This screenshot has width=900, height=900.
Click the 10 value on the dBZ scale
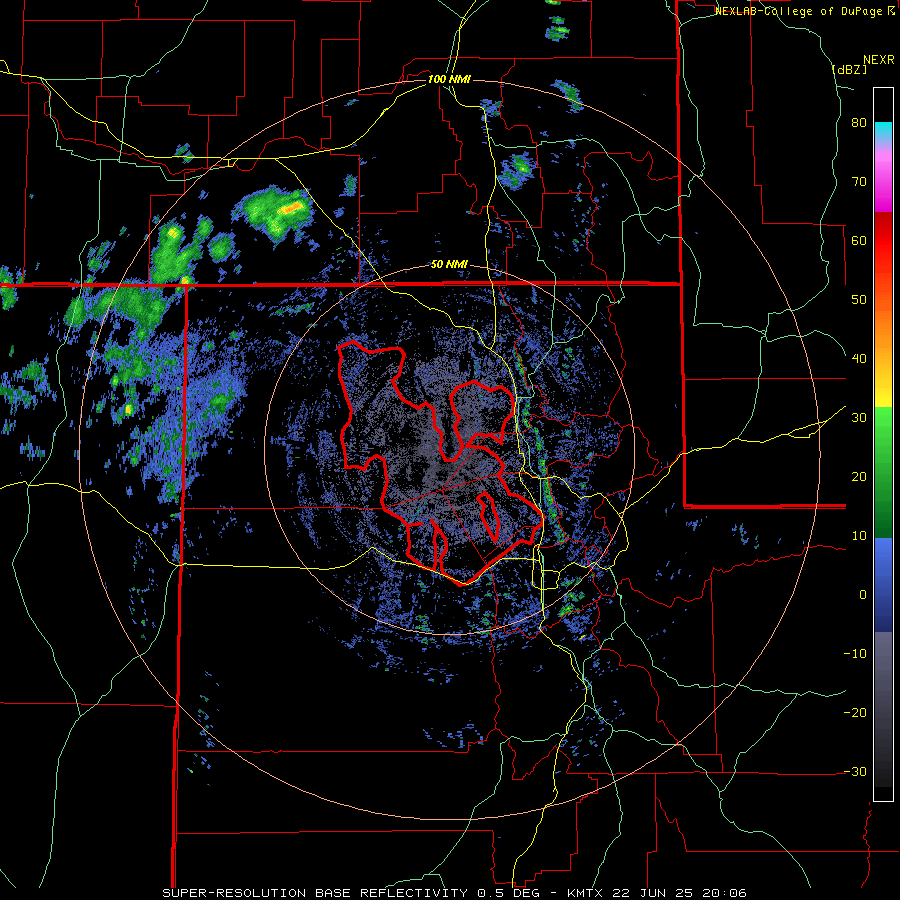tap(859, 536)
